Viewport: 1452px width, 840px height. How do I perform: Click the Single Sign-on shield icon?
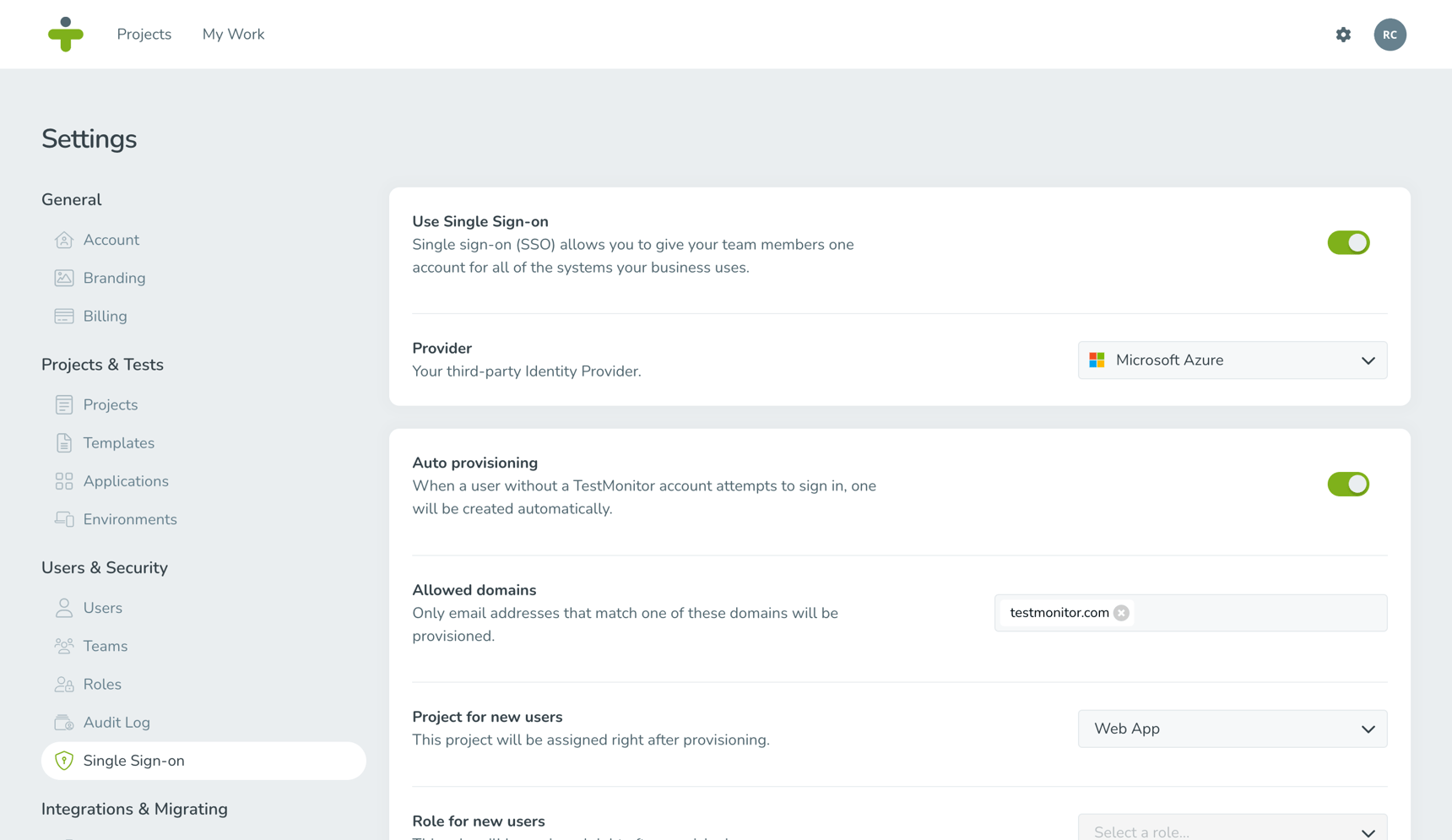(x=64, y=761)
